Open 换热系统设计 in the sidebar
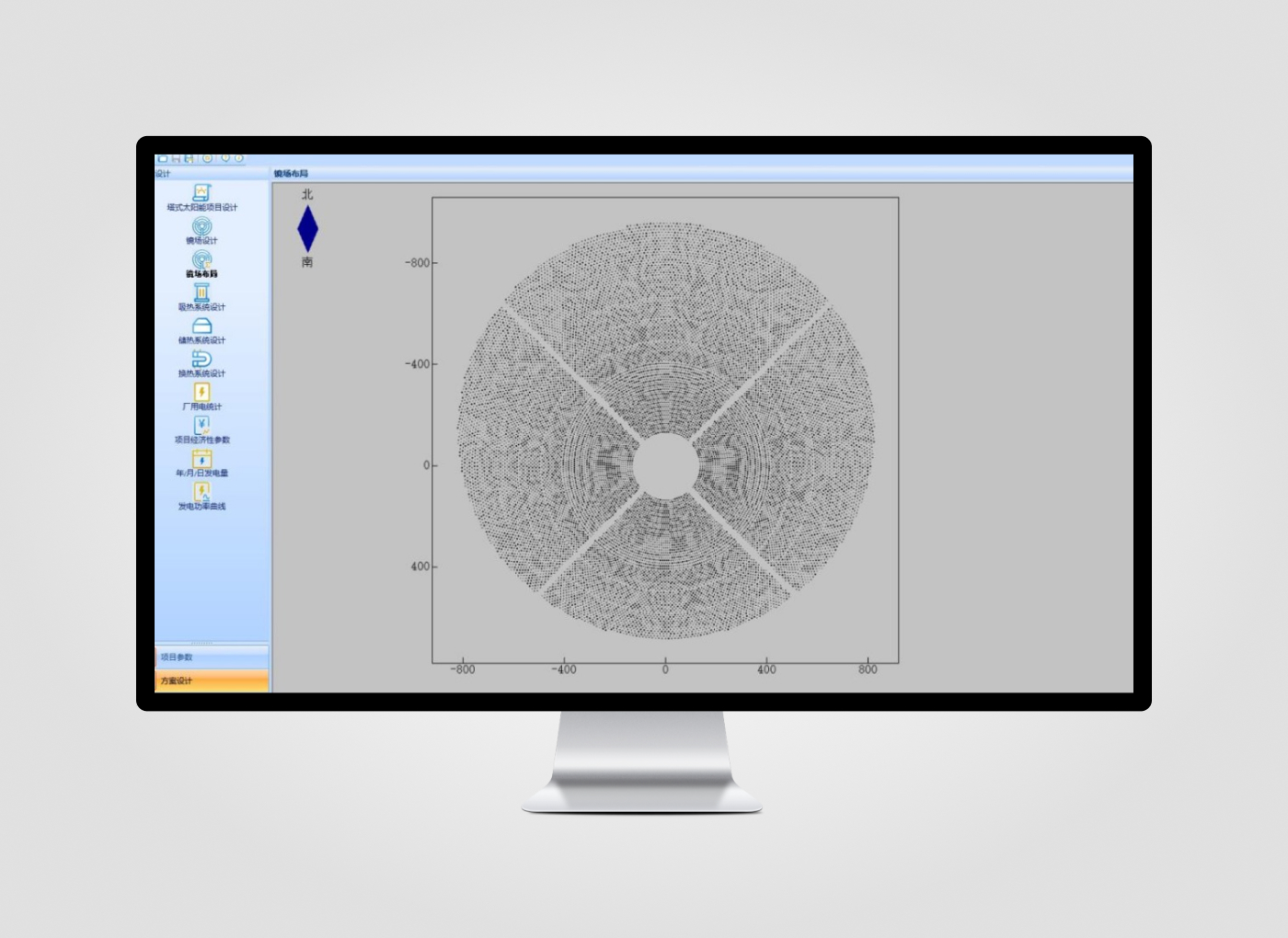1288x938 pixels. coord(201,364)
